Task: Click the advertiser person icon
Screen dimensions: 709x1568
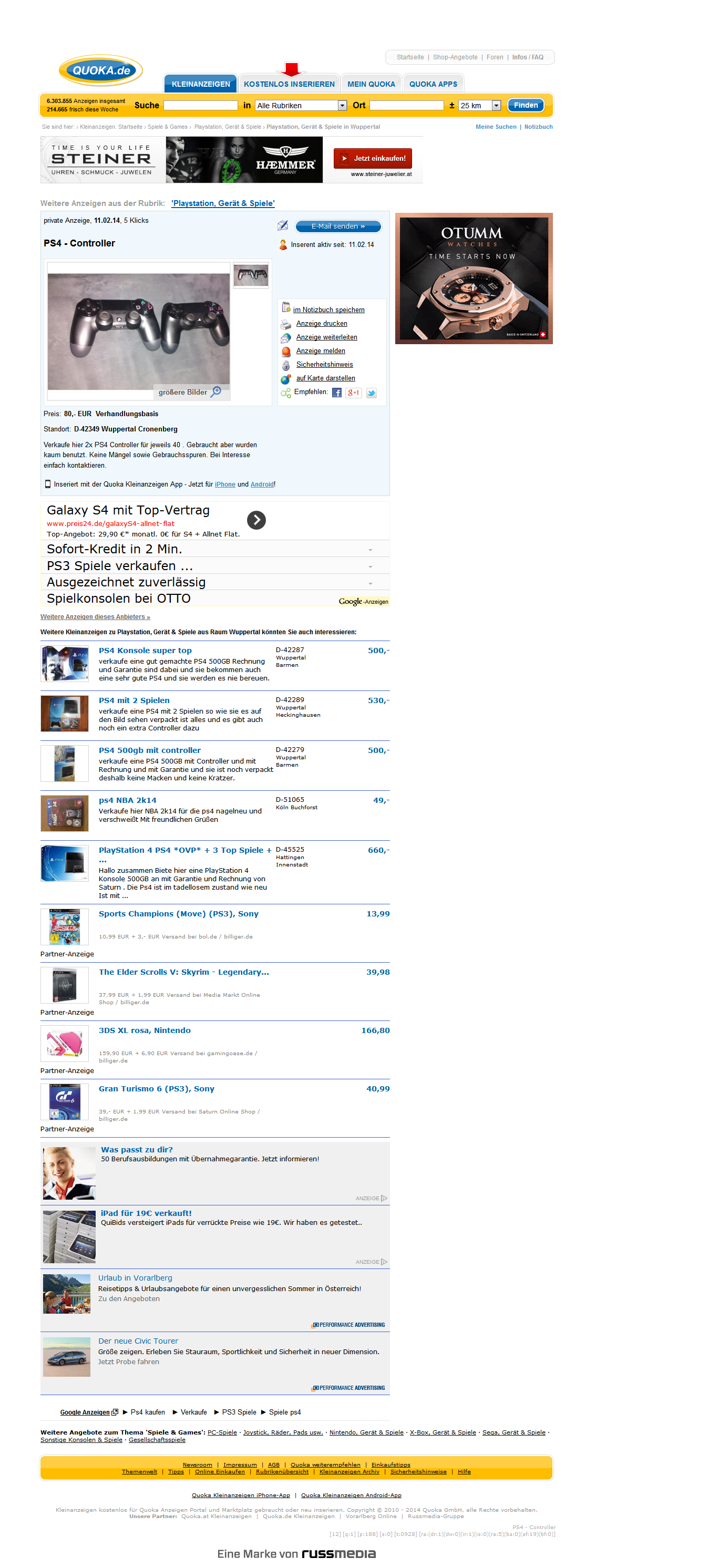Action: (283, 245)
